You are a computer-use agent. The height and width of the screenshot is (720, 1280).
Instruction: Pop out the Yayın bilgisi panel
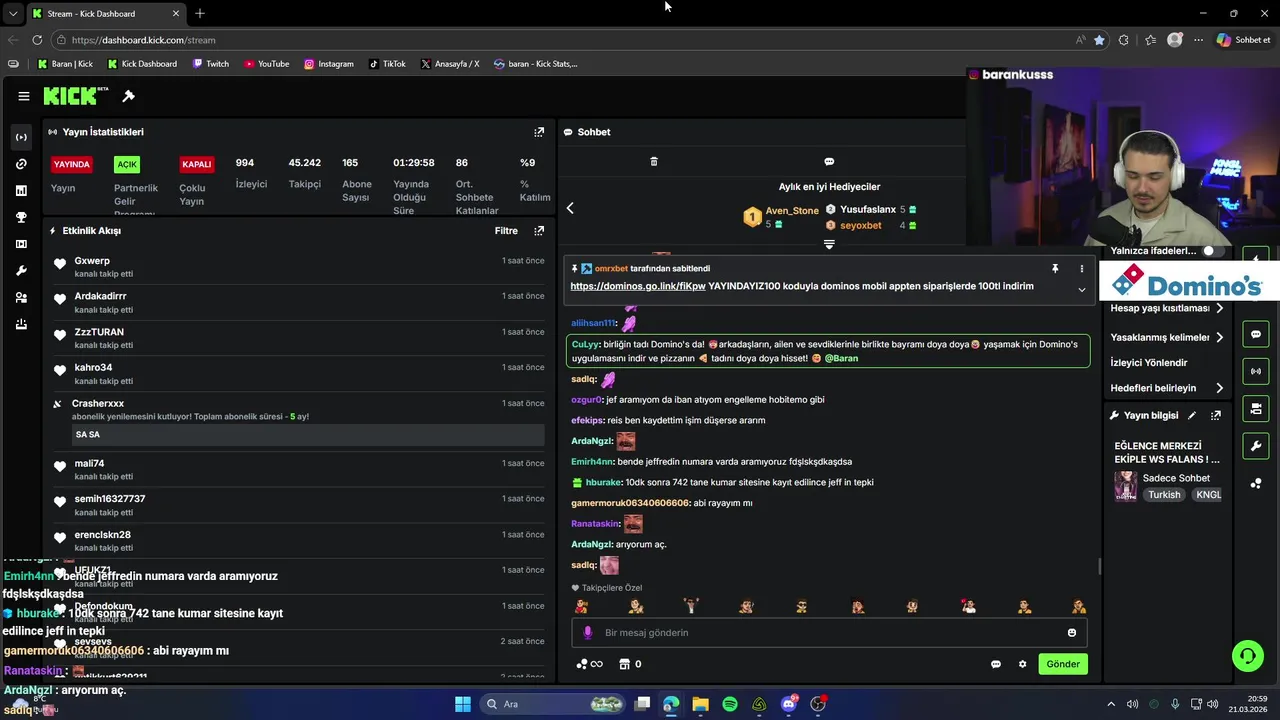(1216, 415)
